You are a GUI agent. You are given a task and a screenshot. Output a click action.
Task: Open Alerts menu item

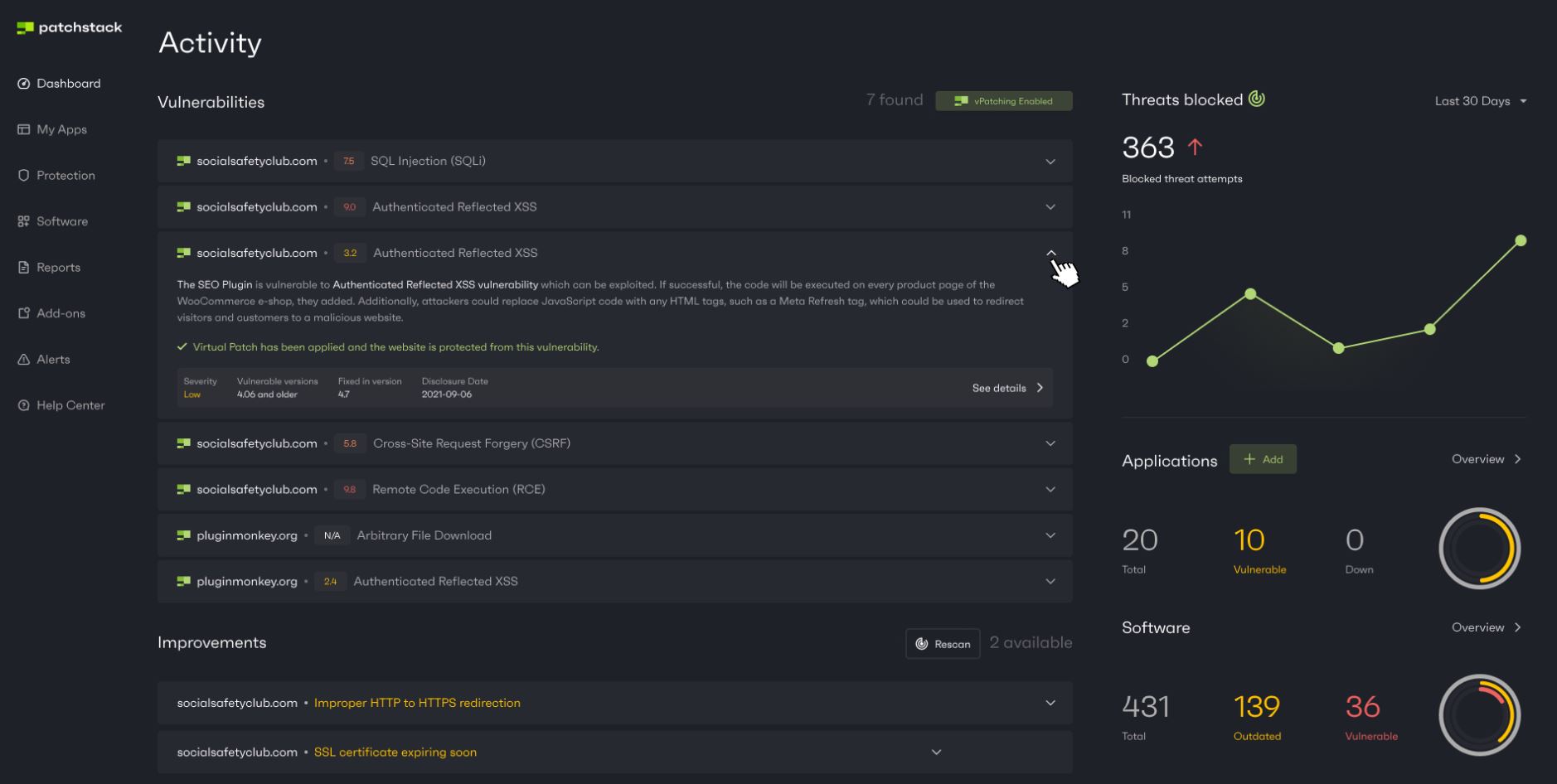[x=44, y=360]
